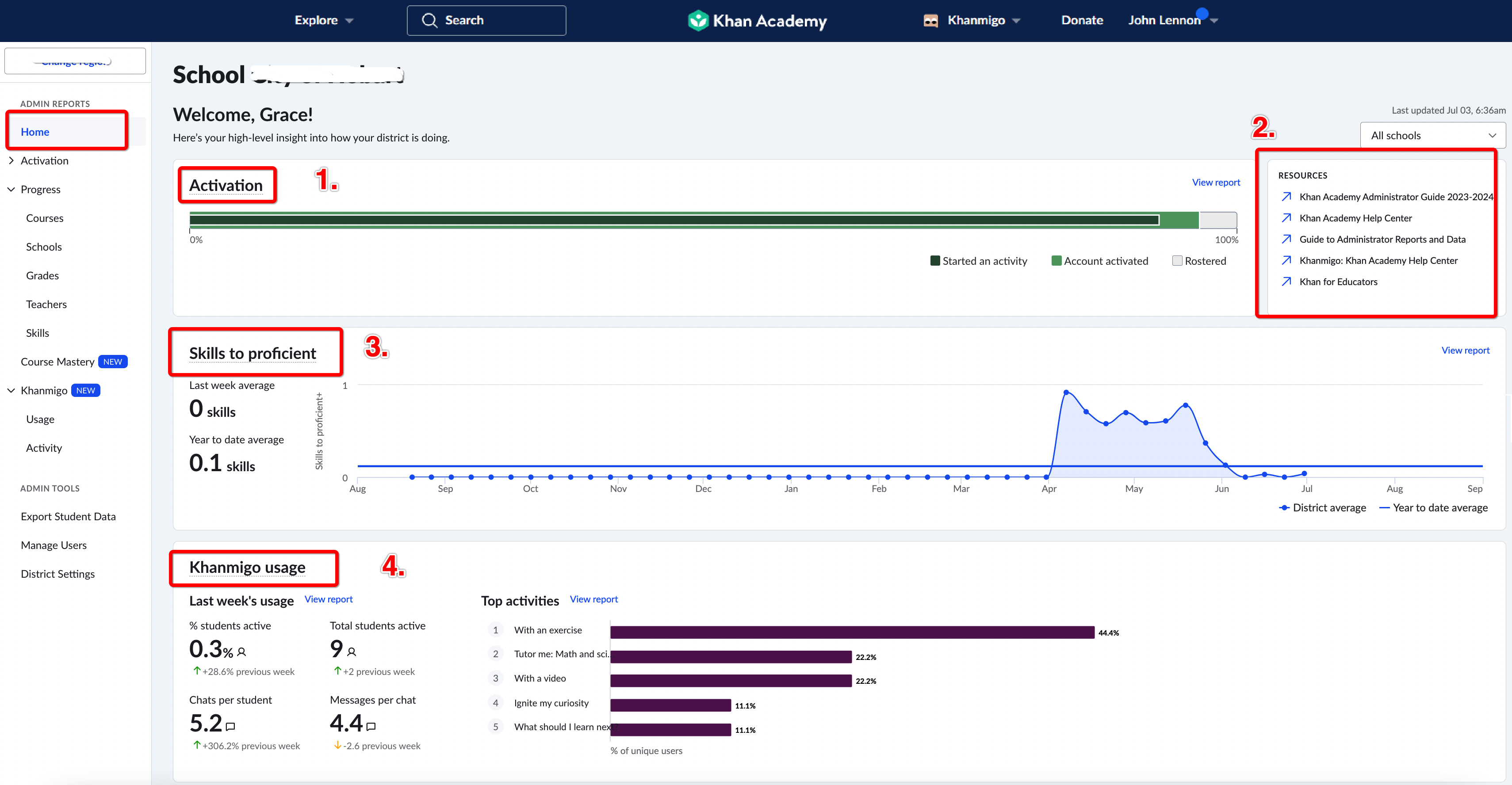Screen dimensions: 1512x785
Task: Open the Explore dropdown menu
Action: (324, 20)
